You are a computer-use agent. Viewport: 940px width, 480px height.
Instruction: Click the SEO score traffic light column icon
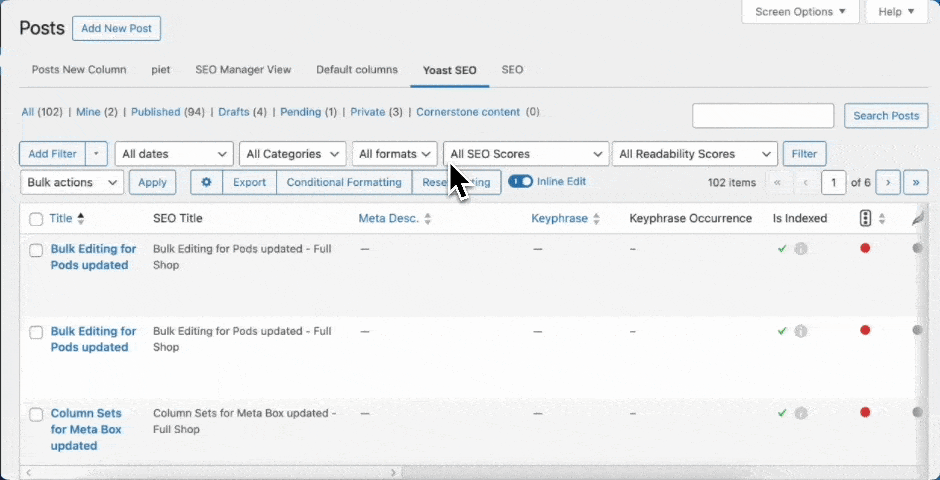click(865, 218)
